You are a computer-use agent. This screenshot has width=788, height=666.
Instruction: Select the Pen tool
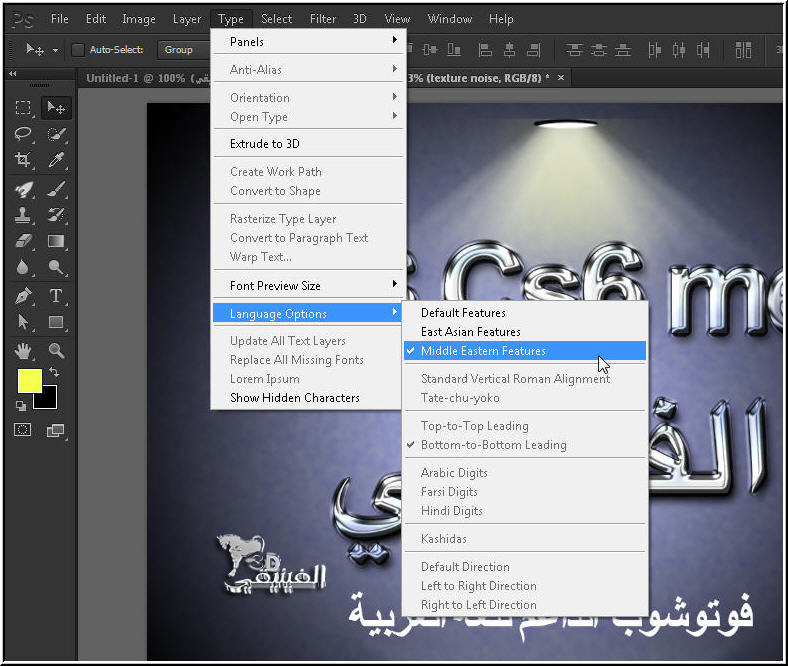point(24,295)
